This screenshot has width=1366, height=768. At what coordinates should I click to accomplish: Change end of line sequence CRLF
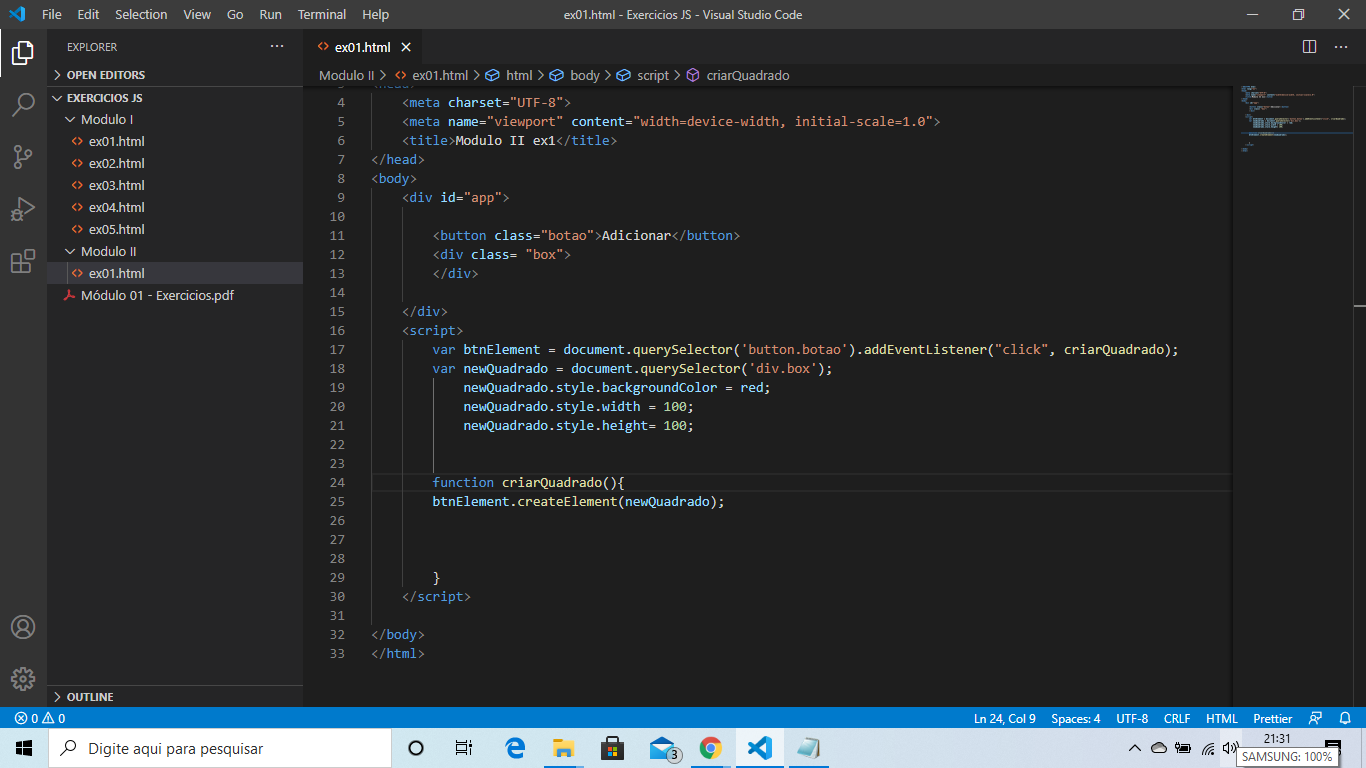click(x=1177, y=718)
